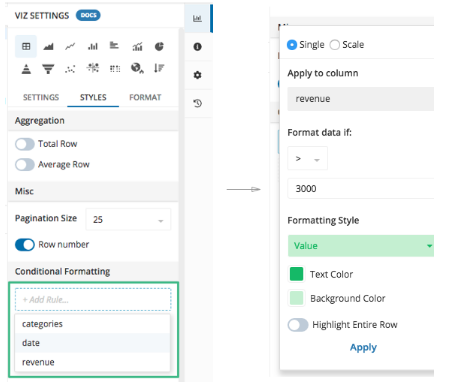The width and height of the screenshot is (450, 383).
Task: Click the Apply button
Action: pos(363,347)
